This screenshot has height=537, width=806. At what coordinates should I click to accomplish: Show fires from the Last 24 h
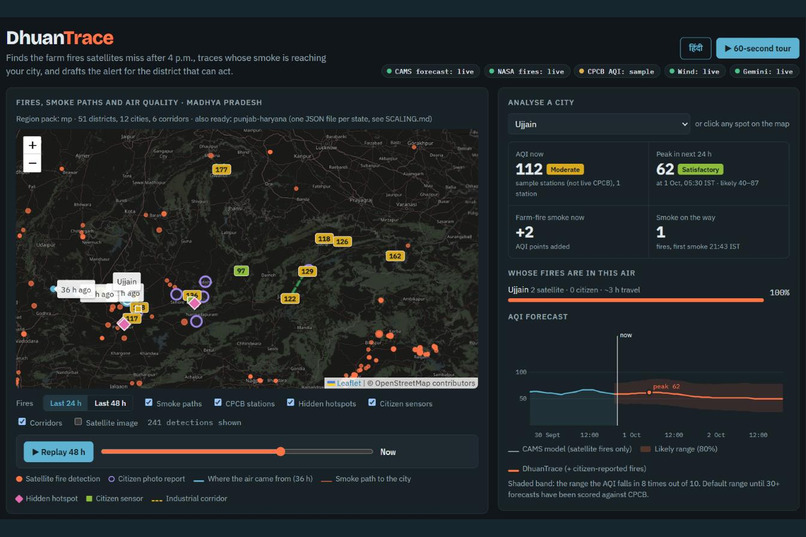(65, 403)
